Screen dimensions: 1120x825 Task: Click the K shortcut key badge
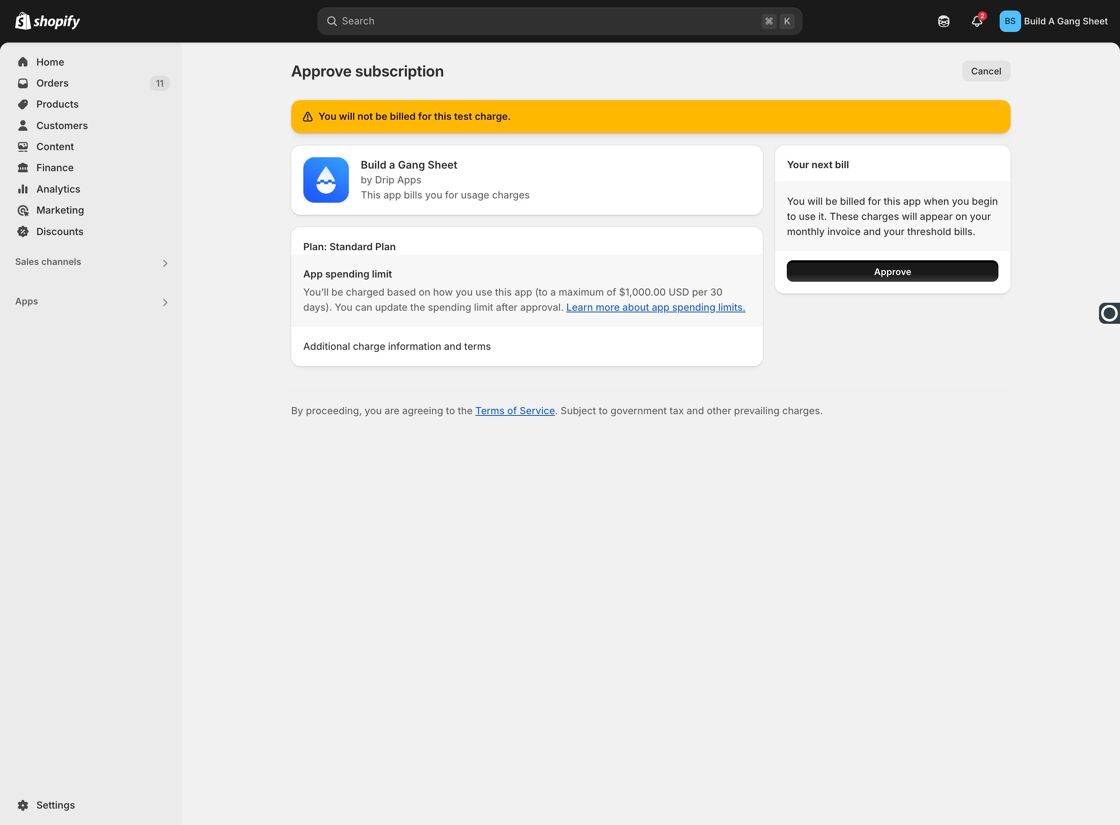tap(787, 21)
